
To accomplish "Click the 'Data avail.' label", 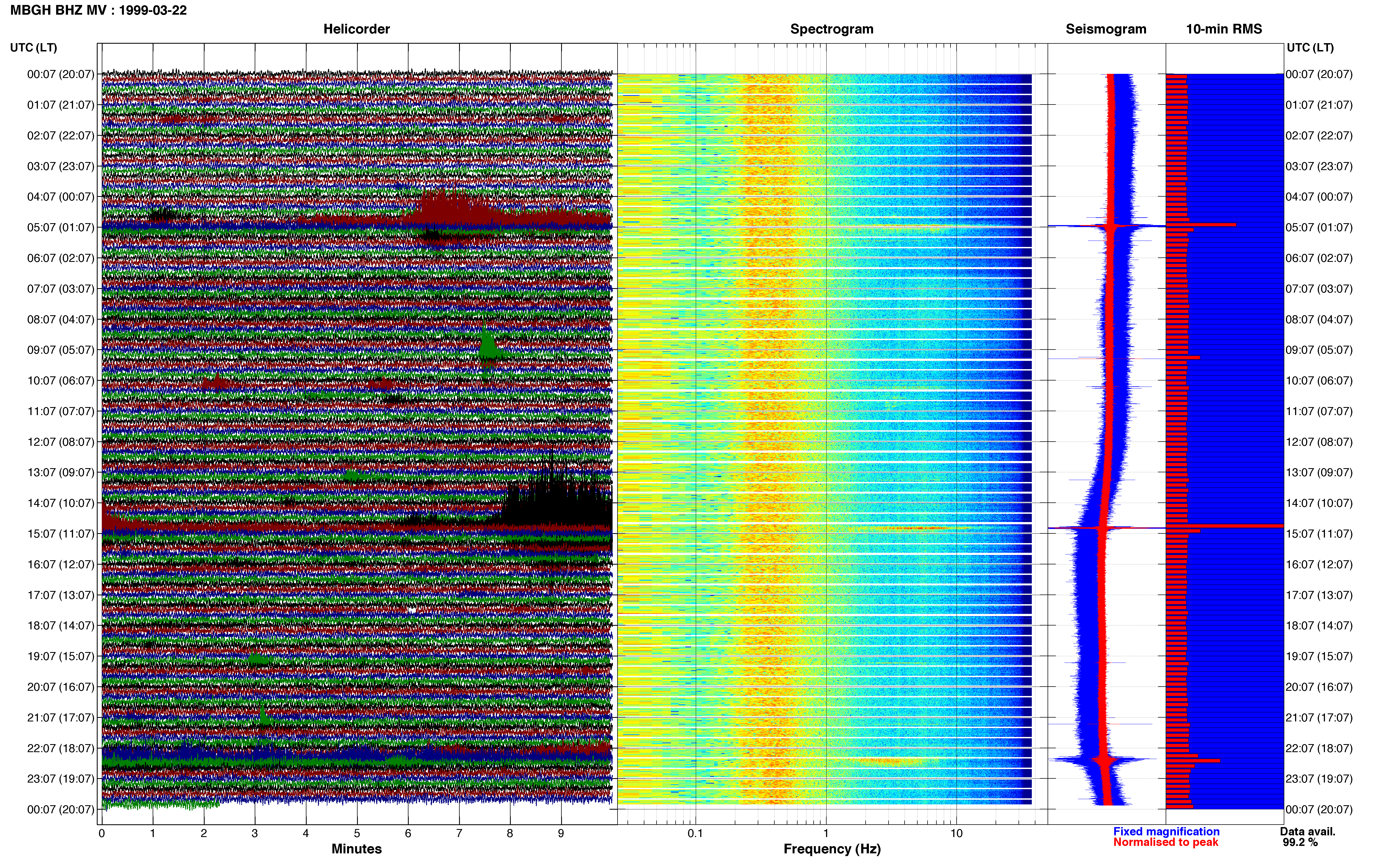I will [1308, 831].
